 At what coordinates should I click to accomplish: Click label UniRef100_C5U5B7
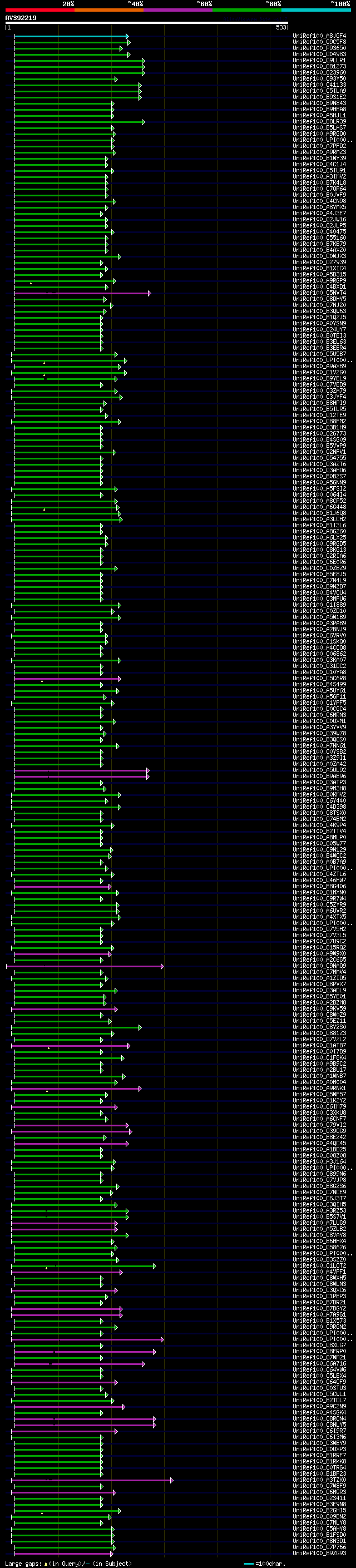tap(319, 354)
